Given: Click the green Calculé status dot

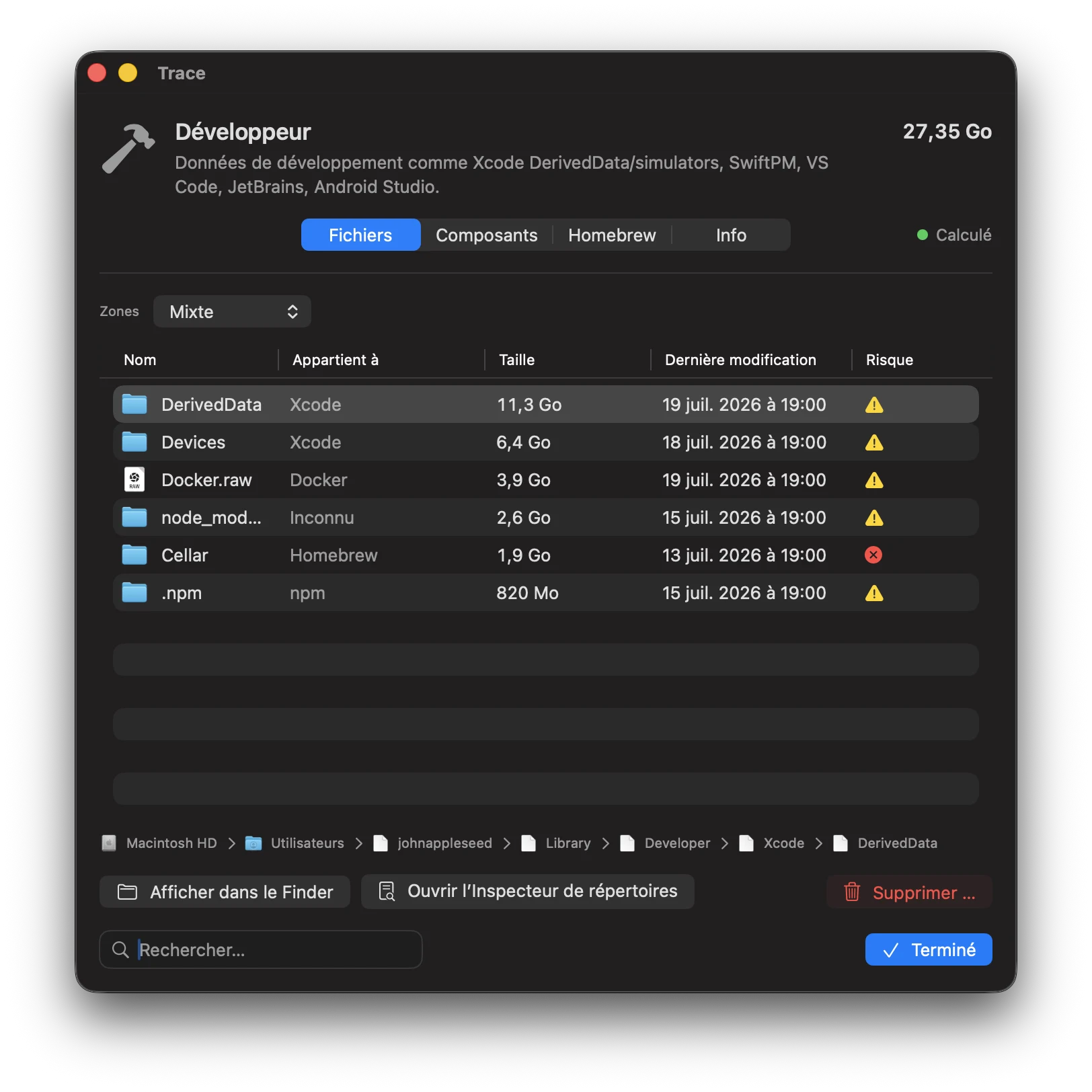Looking at the screenshot, I should pos(923,235).
